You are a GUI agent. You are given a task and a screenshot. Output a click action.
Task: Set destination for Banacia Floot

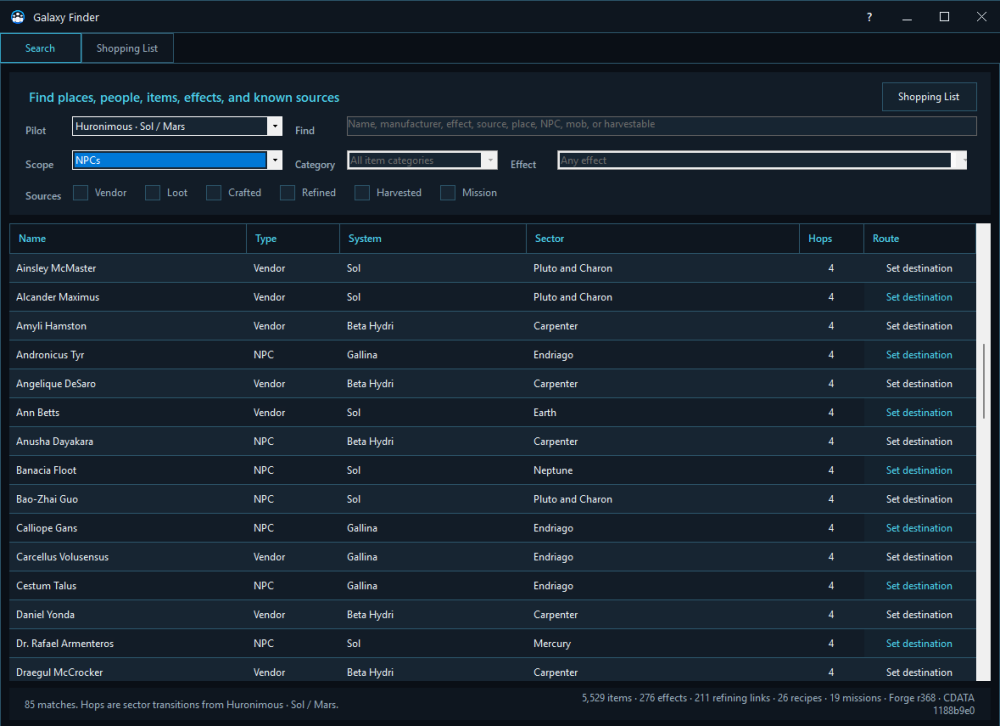918,470
